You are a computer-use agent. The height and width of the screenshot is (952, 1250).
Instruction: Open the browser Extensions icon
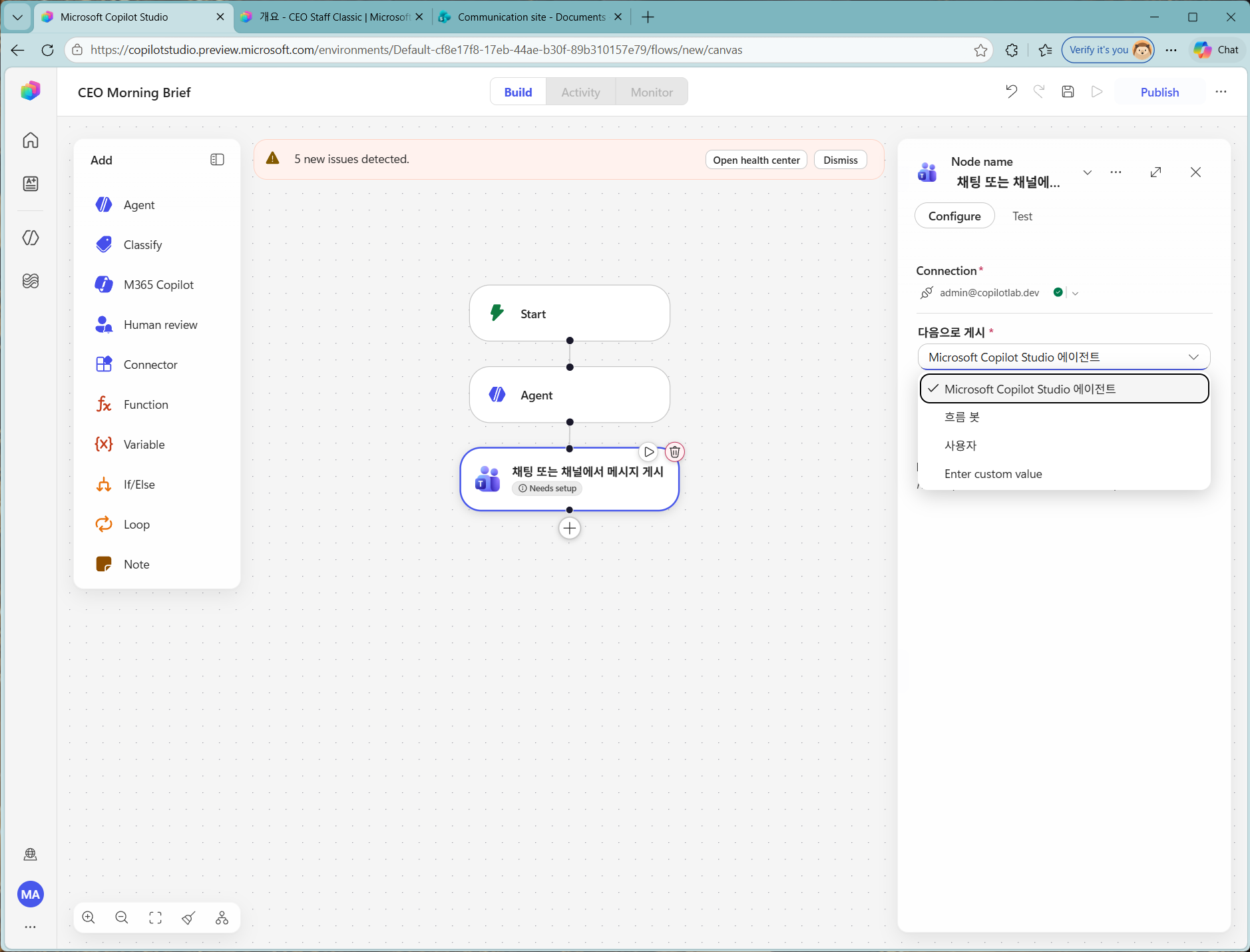(x=1012, y=50)
